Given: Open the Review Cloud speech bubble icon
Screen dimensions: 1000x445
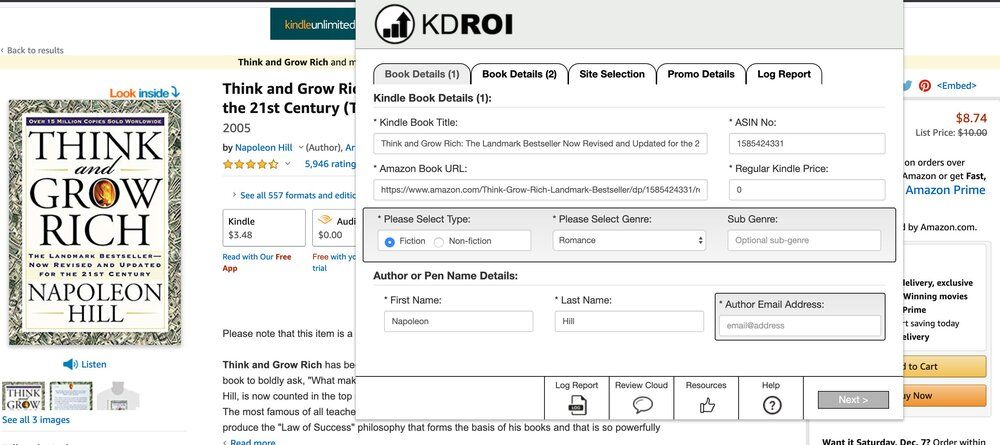Looking at the screenshot, I should point(642,405).
